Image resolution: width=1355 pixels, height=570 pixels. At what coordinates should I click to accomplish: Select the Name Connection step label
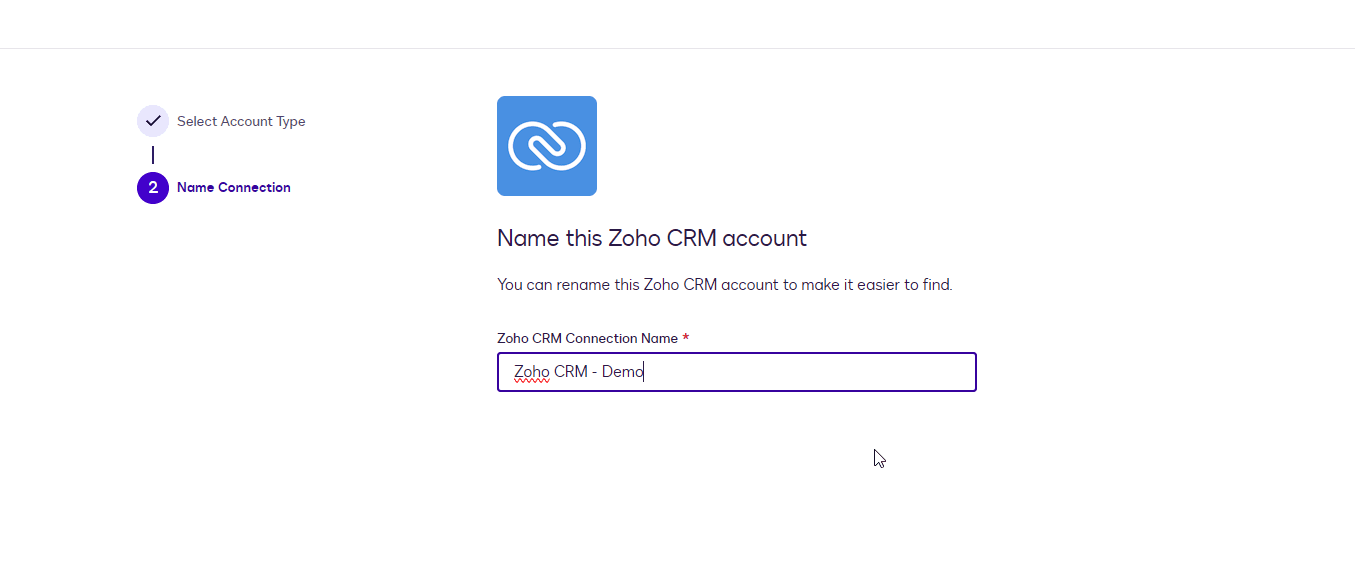click(x=234, y=187)
